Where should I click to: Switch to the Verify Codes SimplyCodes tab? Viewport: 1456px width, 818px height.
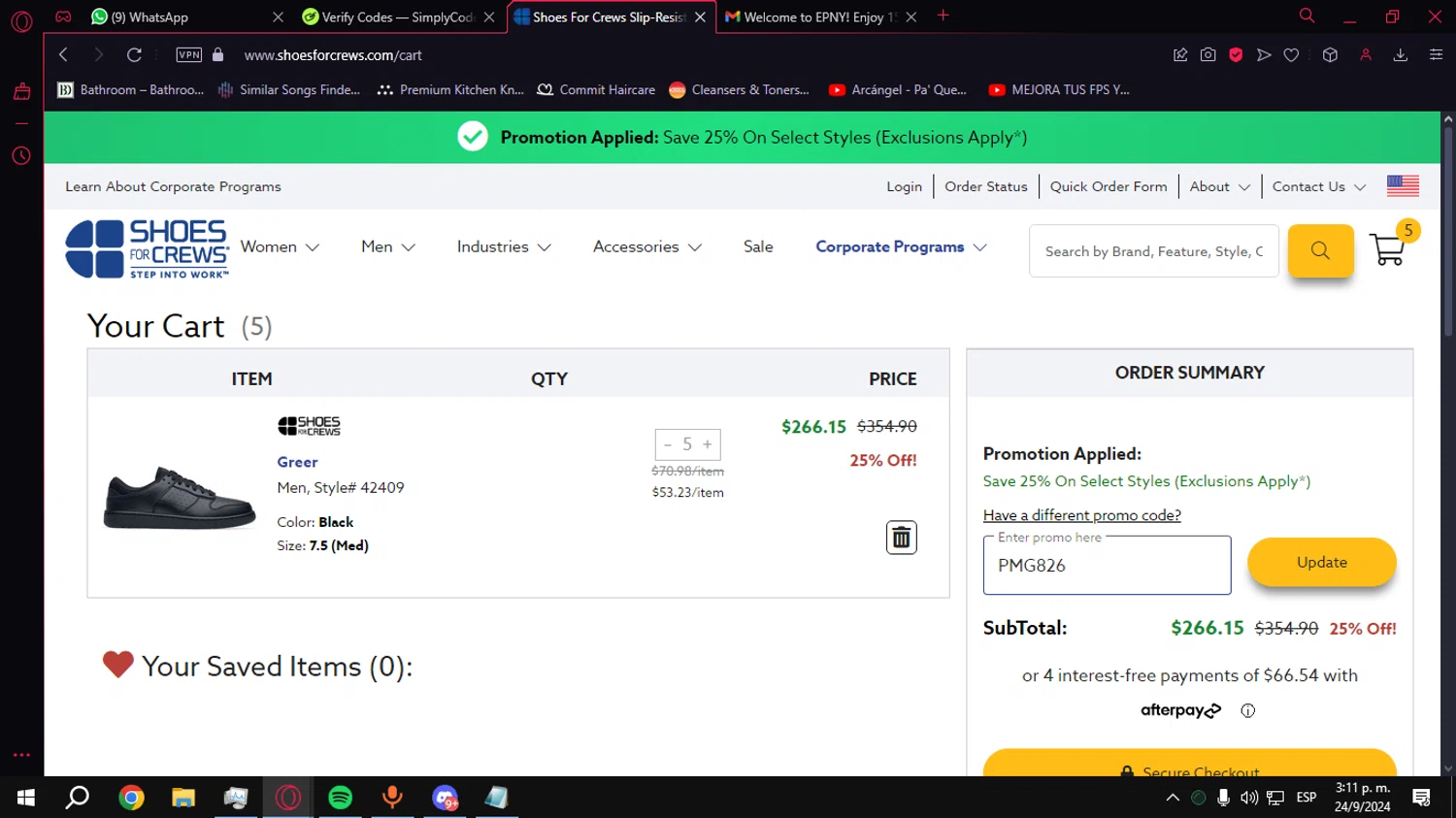(398, 17)
